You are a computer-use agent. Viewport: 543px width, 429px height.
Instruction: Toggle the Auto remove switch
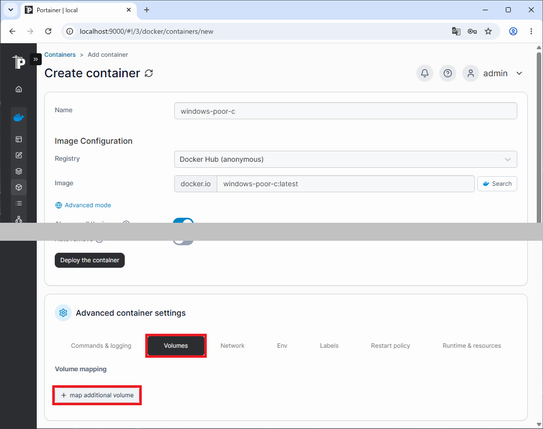point(183,242)
